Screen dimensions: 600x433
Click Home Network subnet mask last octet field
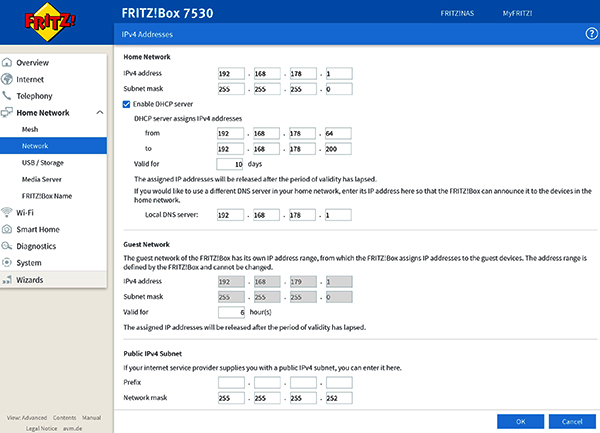click(x=339, y=89)
